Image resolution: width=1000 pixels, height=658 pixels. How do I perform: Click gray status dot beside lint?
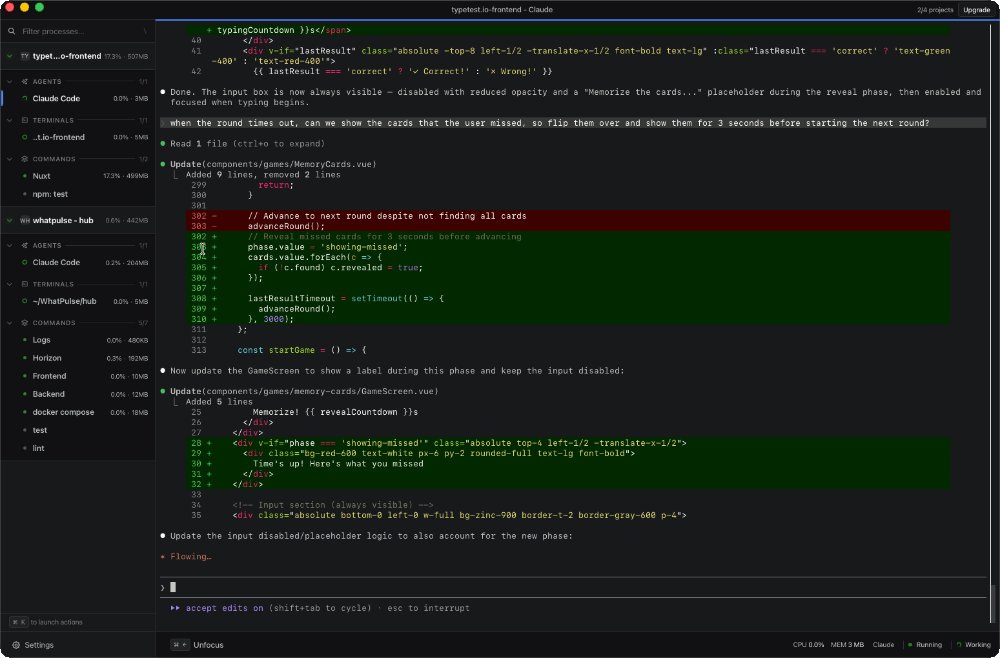[x=25, y=448]
